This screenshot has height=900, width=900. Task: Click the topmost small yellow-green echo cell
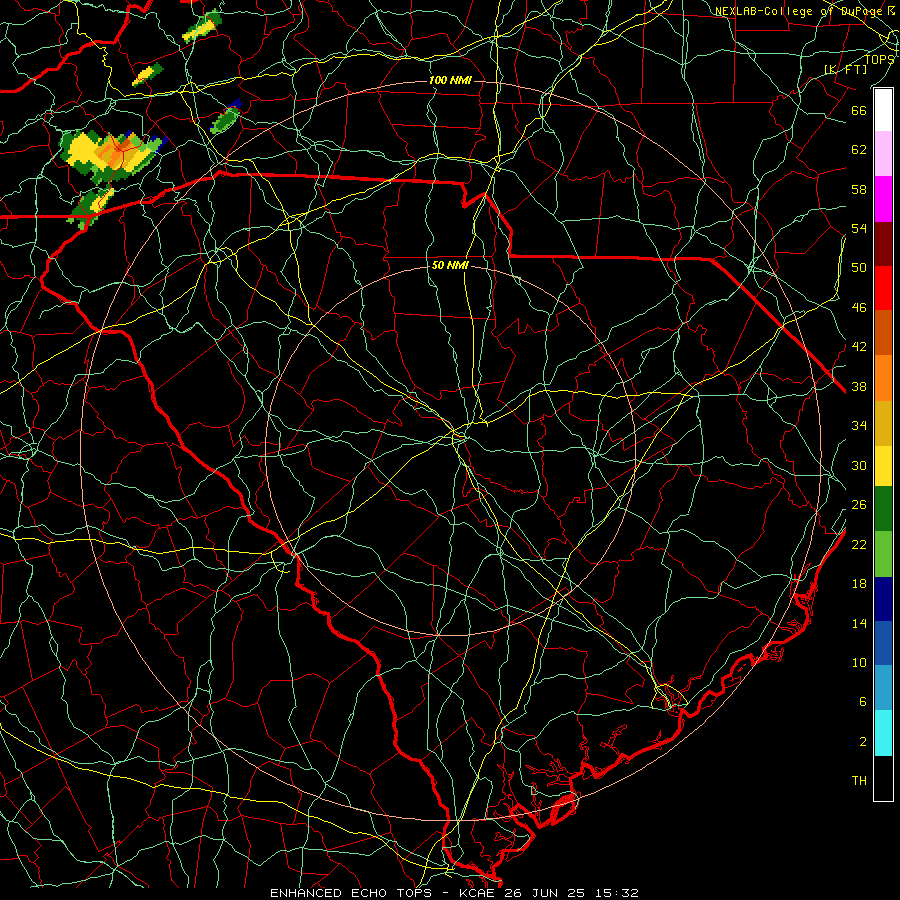[202, 26]
